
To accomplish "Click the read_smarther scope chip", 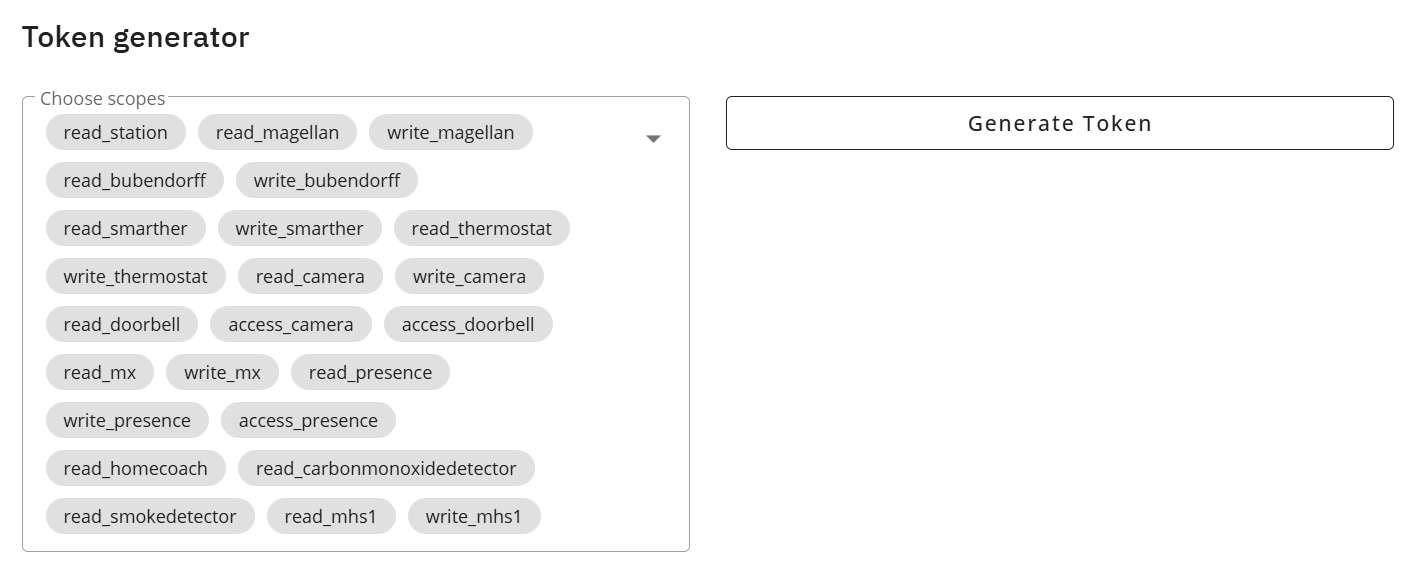I will coord(125,229).
